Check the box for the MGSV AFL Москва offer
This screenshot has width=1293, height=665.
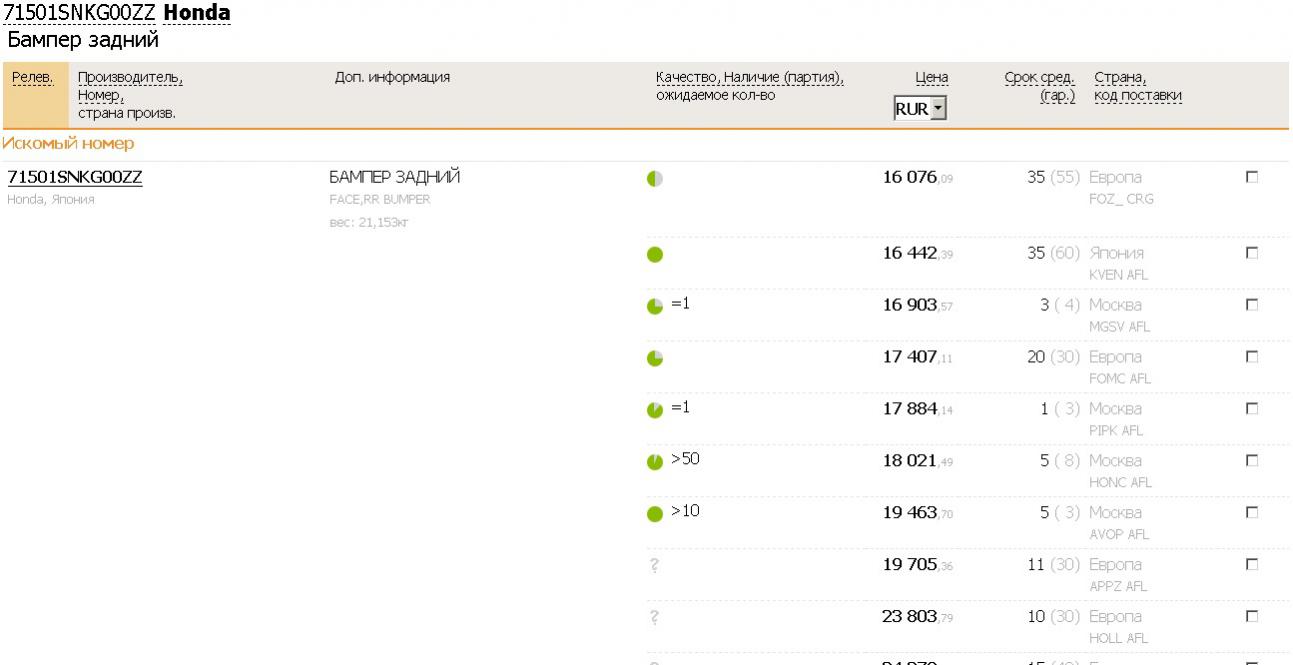tap(1249, 304)
